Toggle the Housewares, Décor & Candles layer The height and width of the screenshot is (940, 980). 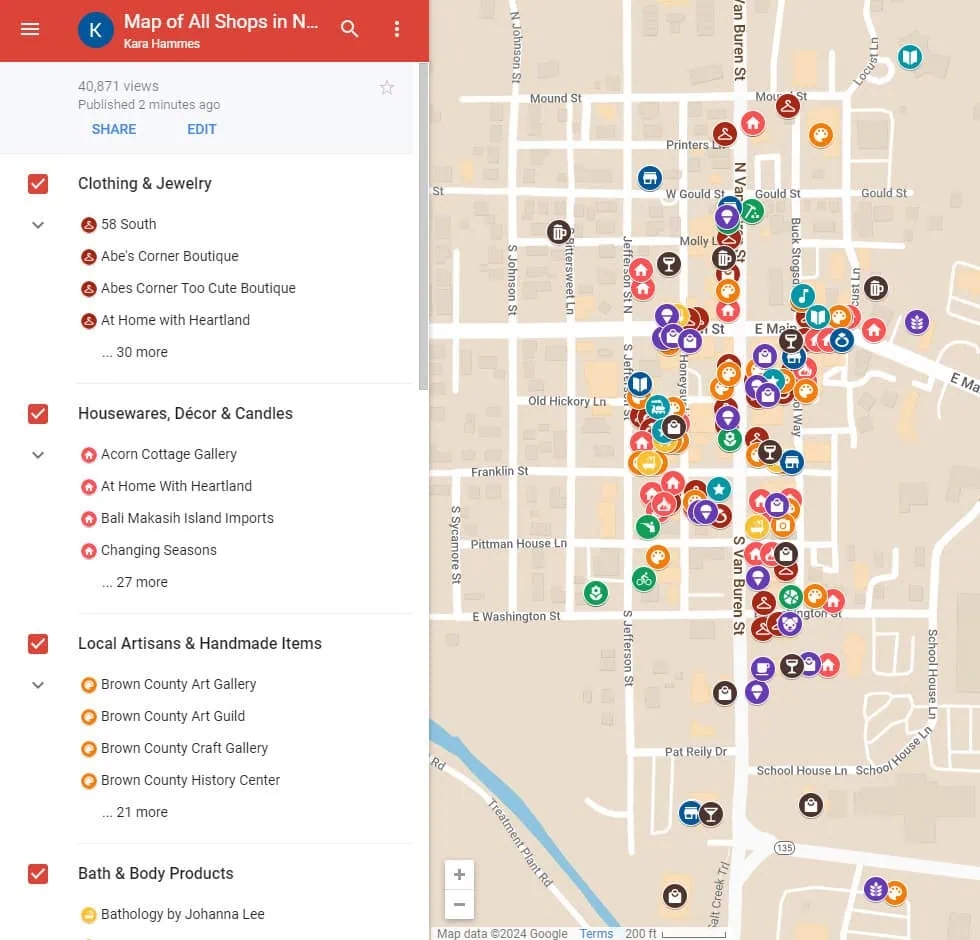pos(38,414)
